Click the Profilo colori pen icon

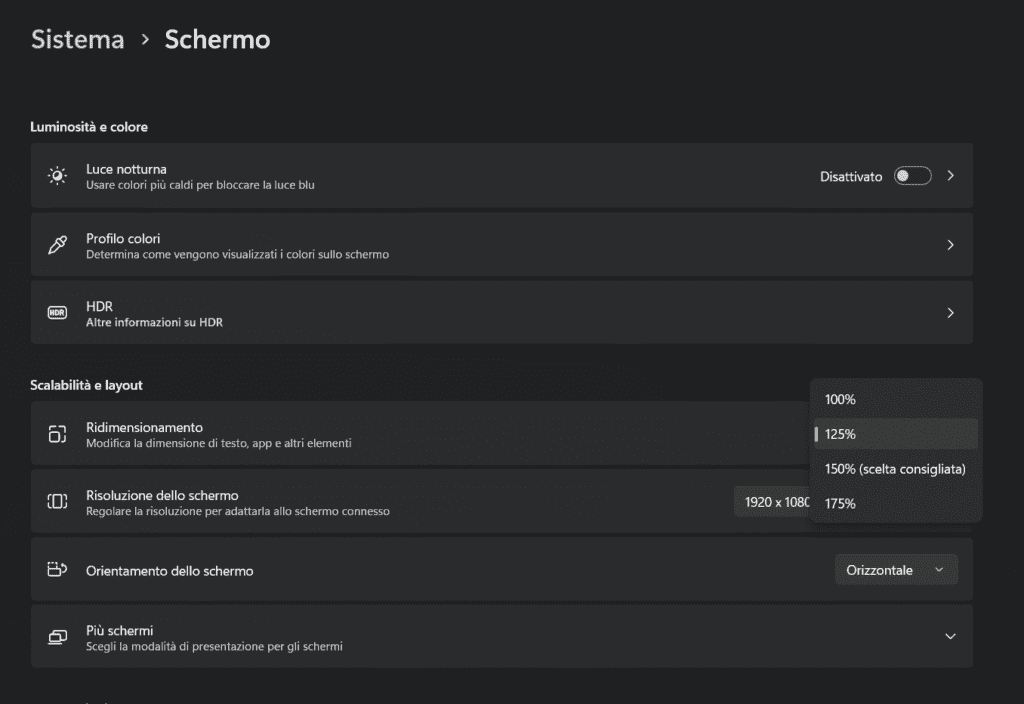coord(57,244)
